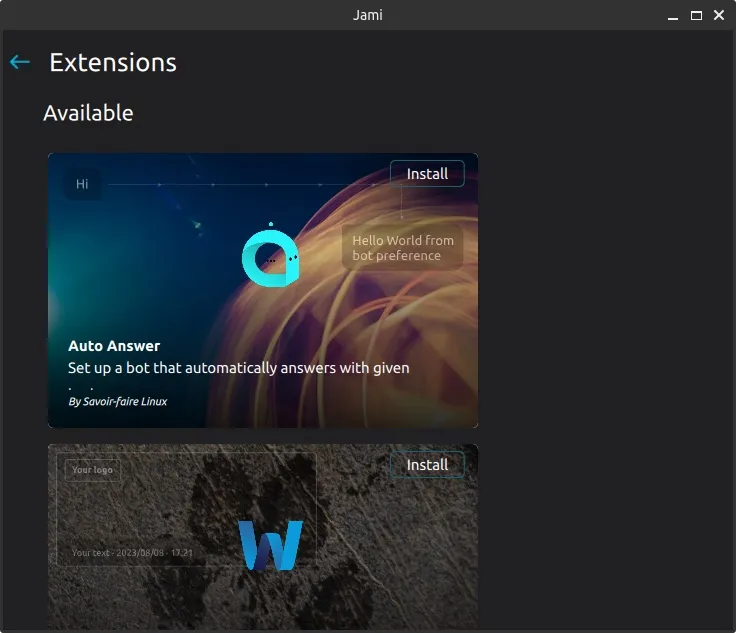This screenshot has width=736, height=633.
Task: Click the Available section heading
Action: pyautogui.click(x=88, y=113)
